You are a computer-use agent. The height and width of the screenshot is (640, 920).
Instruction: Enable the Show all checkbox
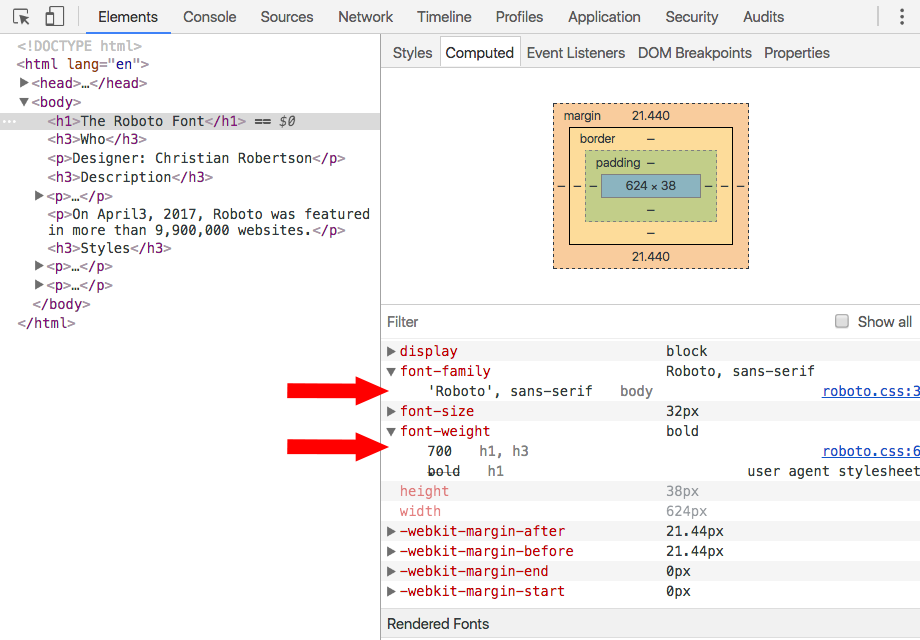coord(842,321)
